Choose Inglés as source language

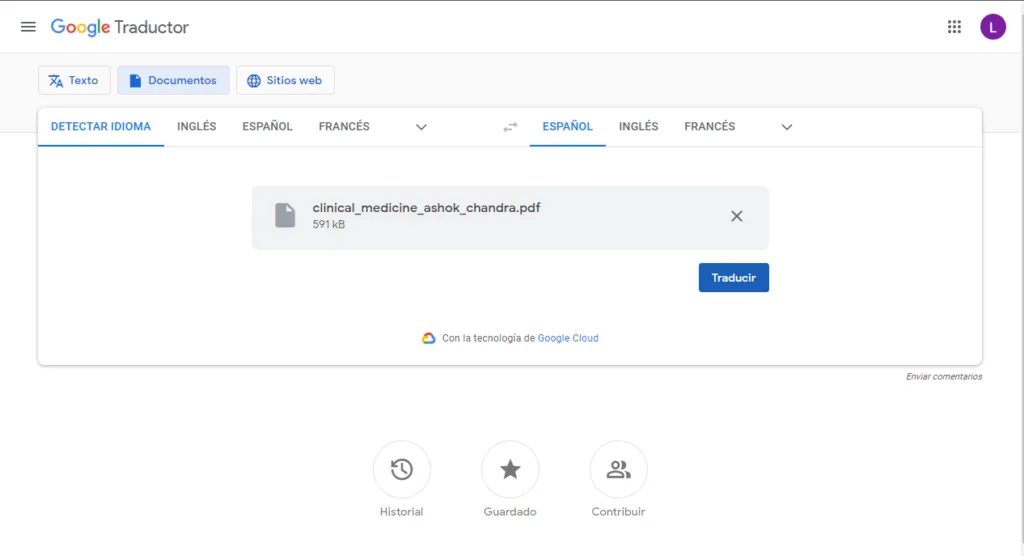click(197, 127)
